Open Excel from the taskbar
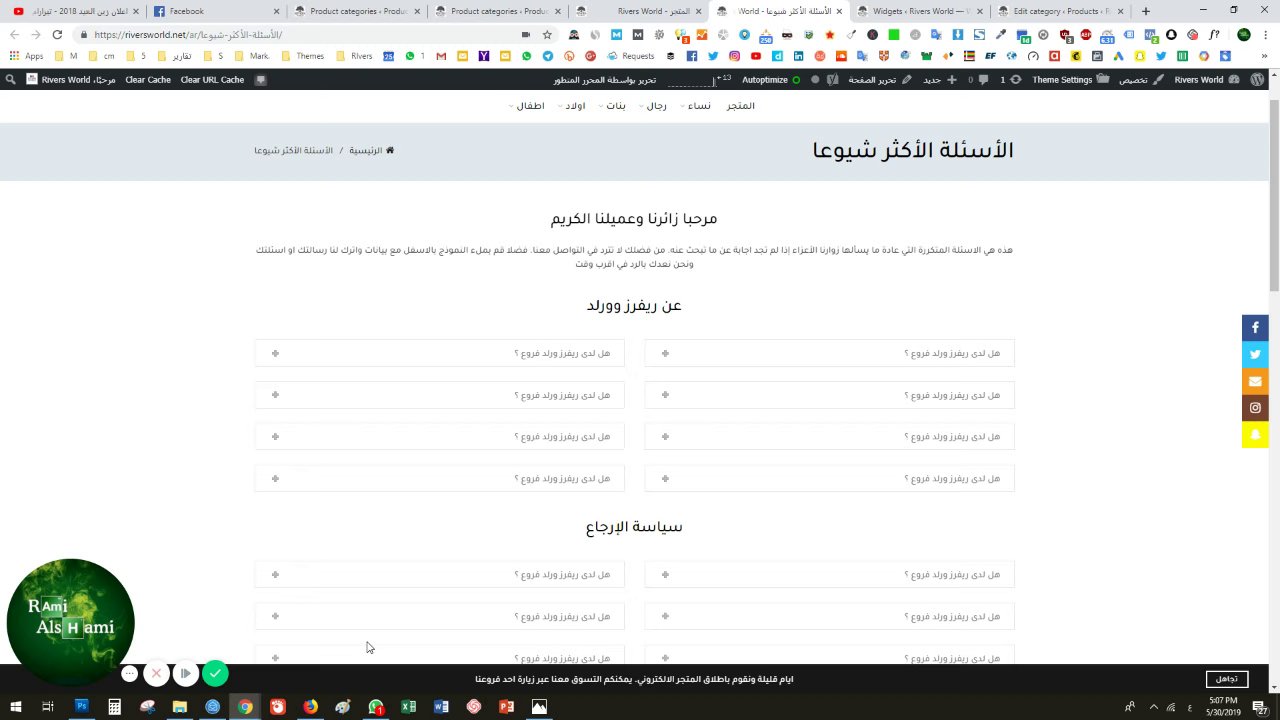The image size is (1280, 720). coord(408,706)
